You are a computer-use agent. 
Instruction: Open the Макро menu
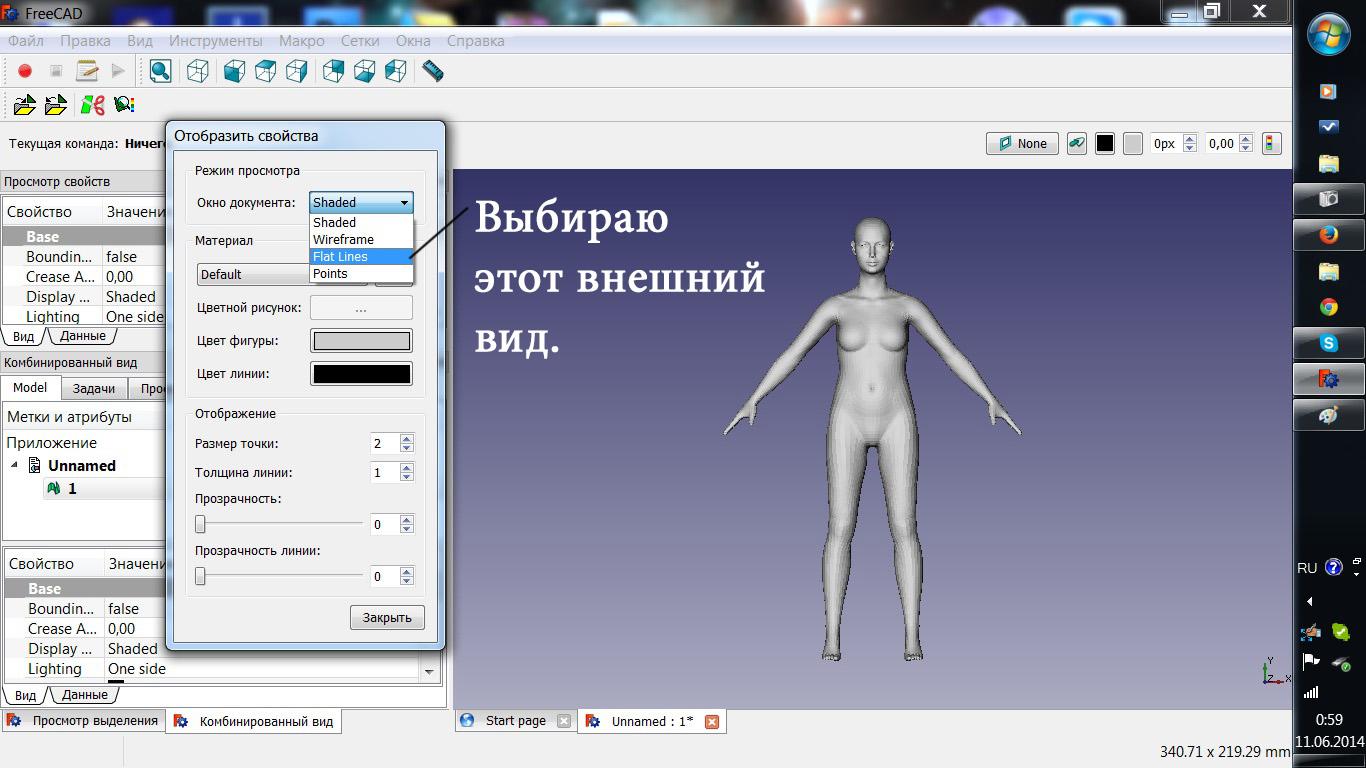pyautogui.click(x=301, y=41)
